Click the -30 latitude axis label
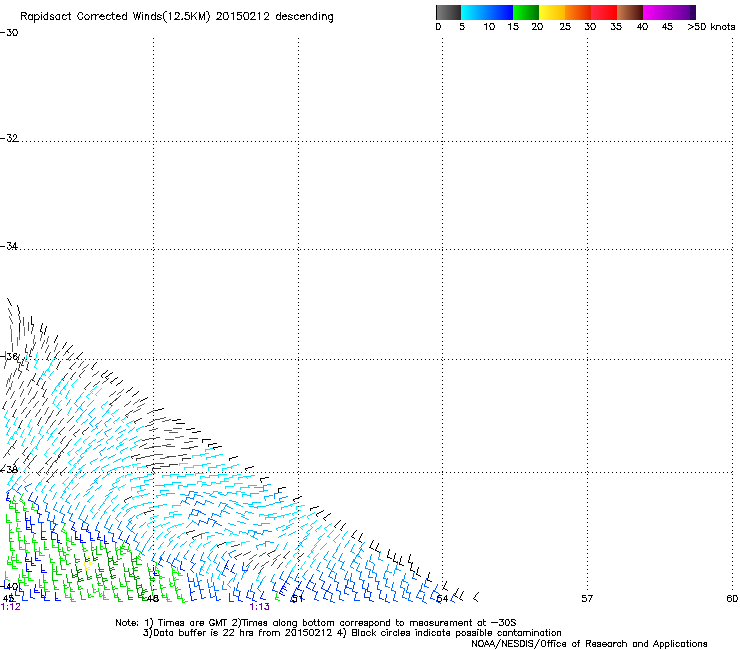Image resolution: width=740 pixels, height=650 pixels. click(9, 33)
